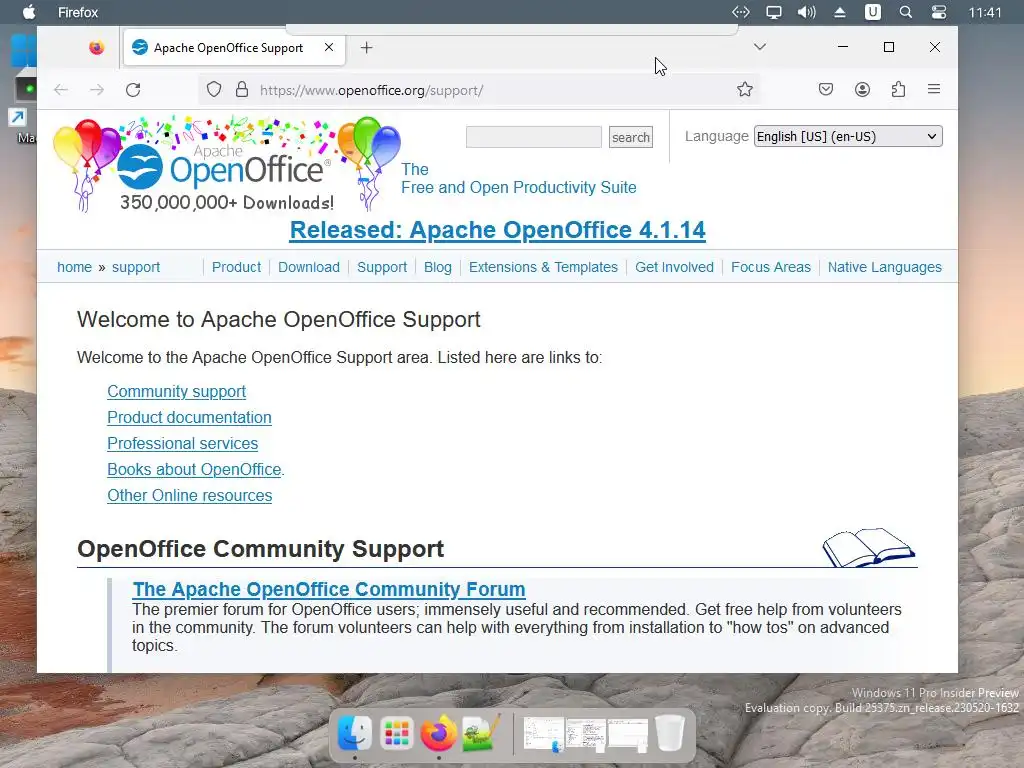Open Spotlight search magnifier in menu bar

pyautogui.click(x=905, y=12)
